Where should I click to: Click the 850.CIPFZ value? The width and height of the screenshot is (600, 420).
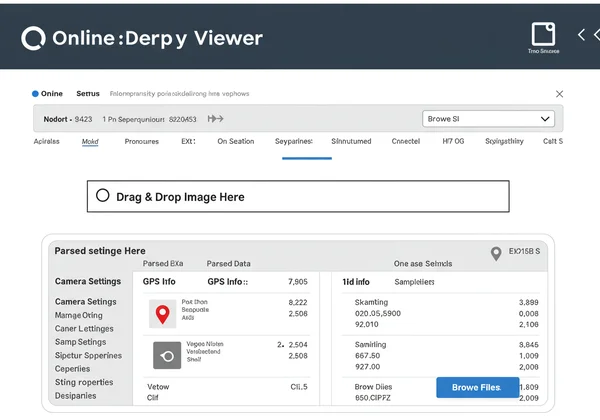click(372, 398)
